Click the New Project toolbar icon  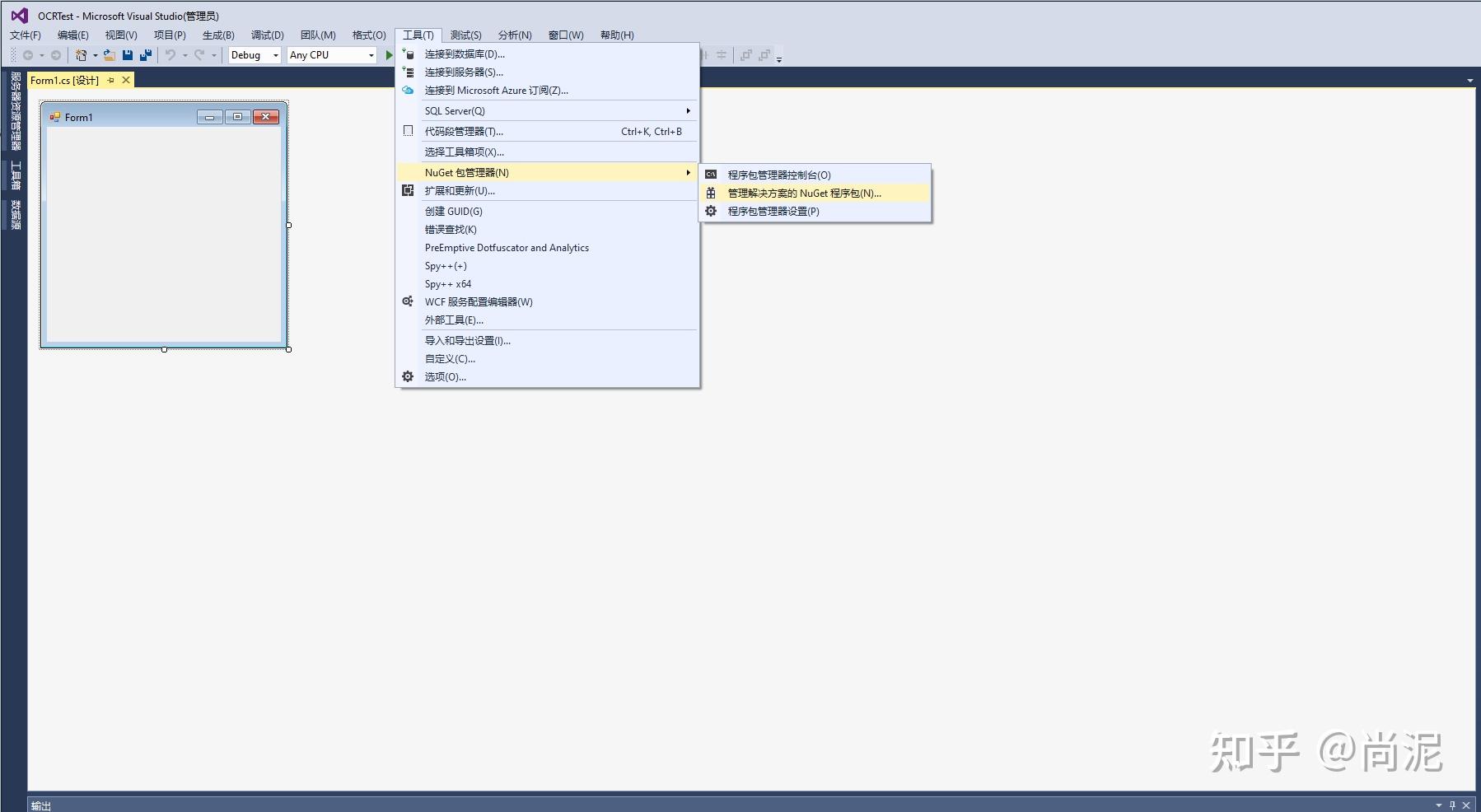pos(80,55)
